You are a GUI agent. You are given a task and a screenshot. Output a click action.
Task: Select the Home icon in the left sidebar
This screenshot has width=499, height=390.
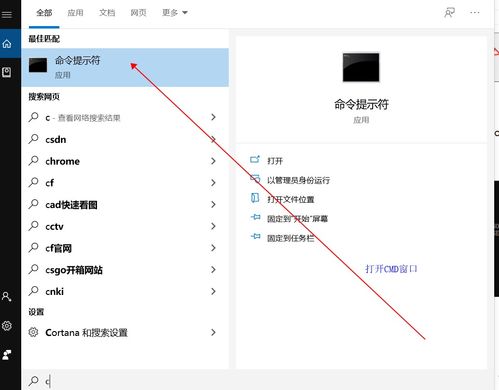point(7,44)
